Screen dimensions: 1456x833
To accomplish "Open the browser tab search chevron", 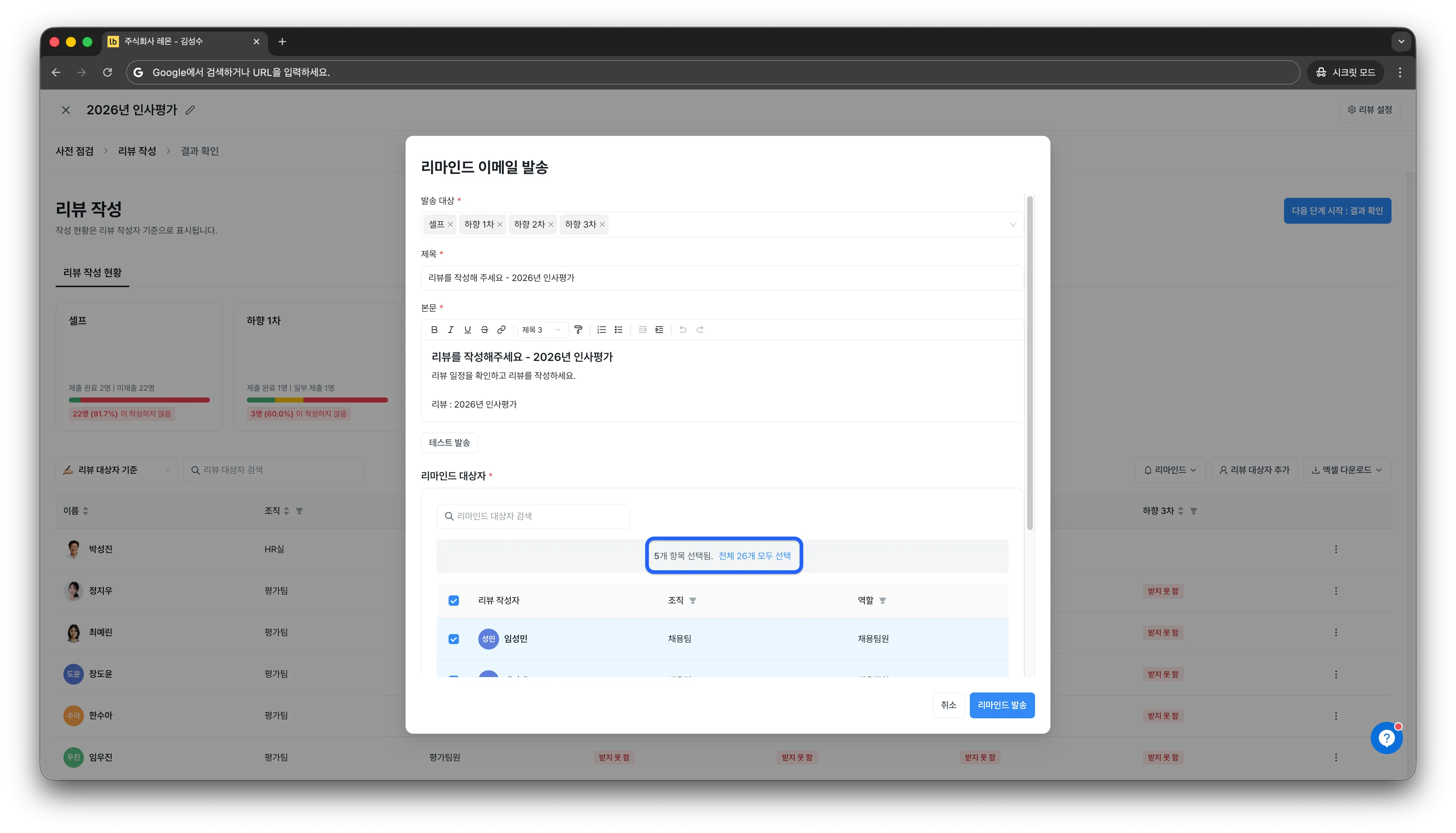I will [x=1400, y=41].
